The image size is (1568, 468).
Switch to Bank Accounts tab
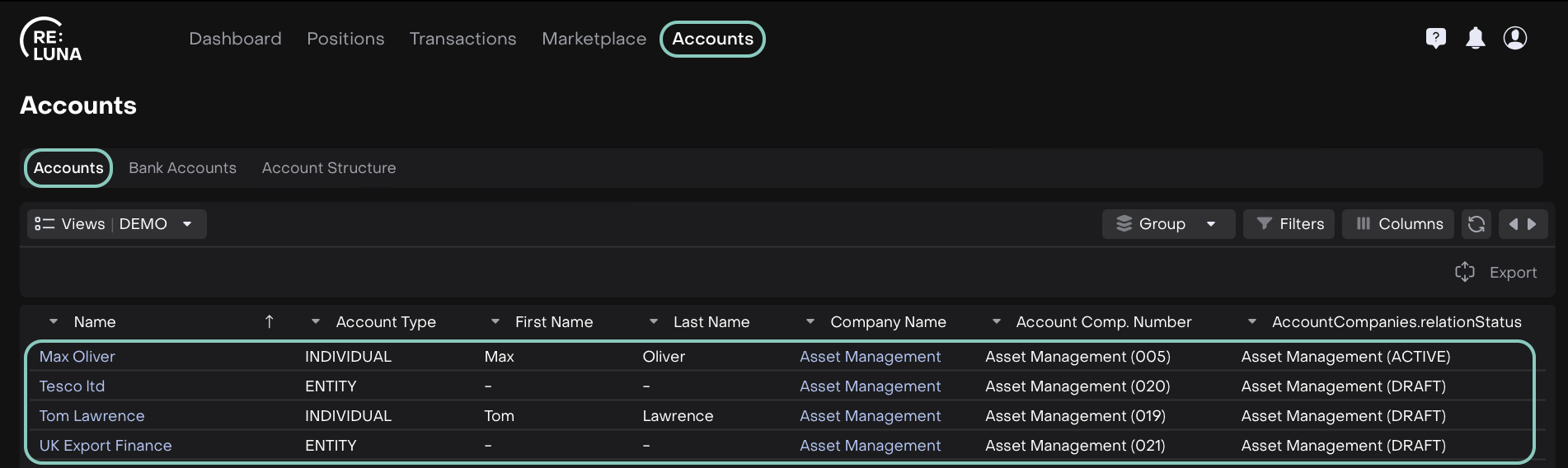point(182,168)
